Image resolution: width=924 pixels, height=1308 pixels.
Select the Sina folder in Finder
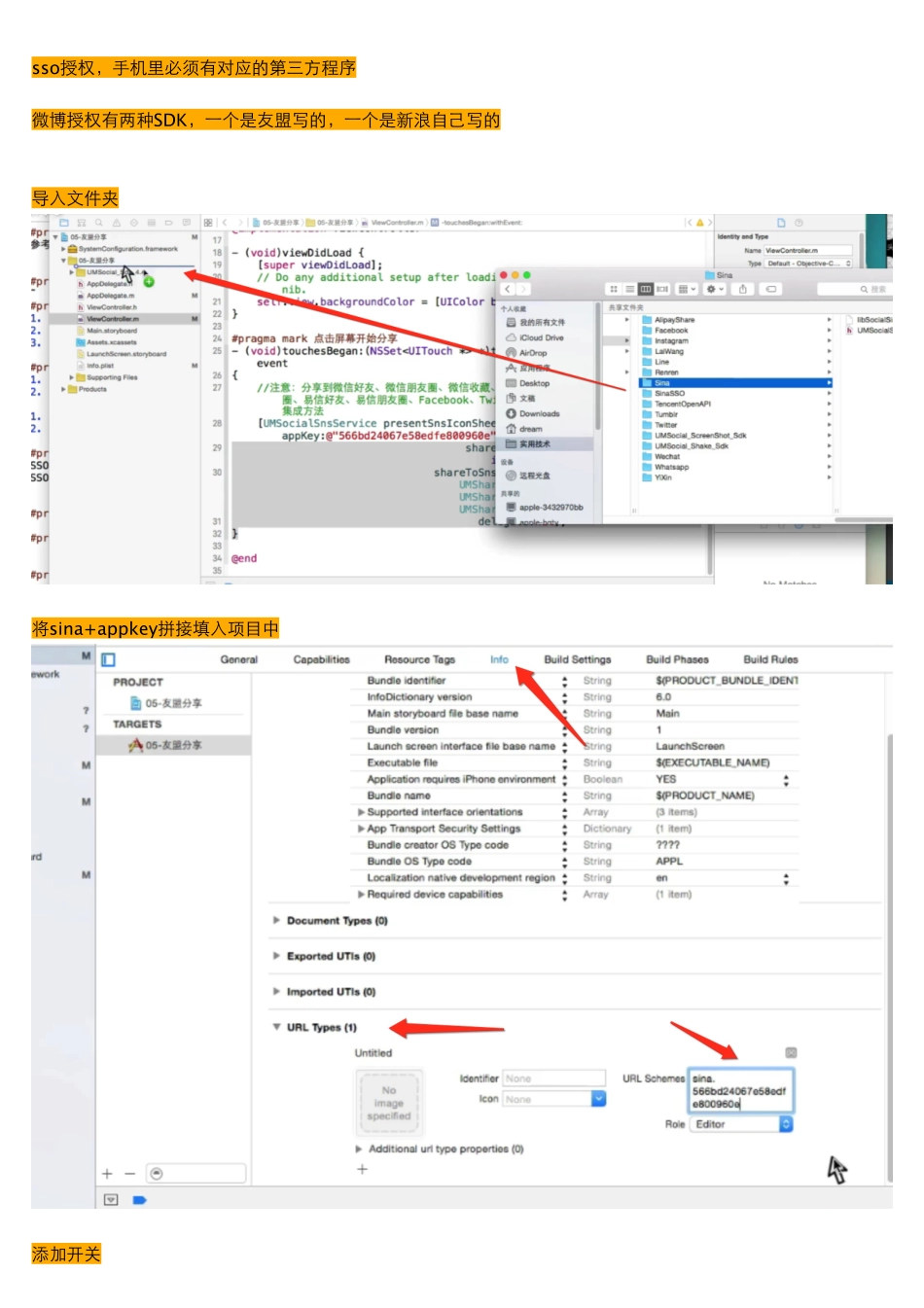coord(662,383)
